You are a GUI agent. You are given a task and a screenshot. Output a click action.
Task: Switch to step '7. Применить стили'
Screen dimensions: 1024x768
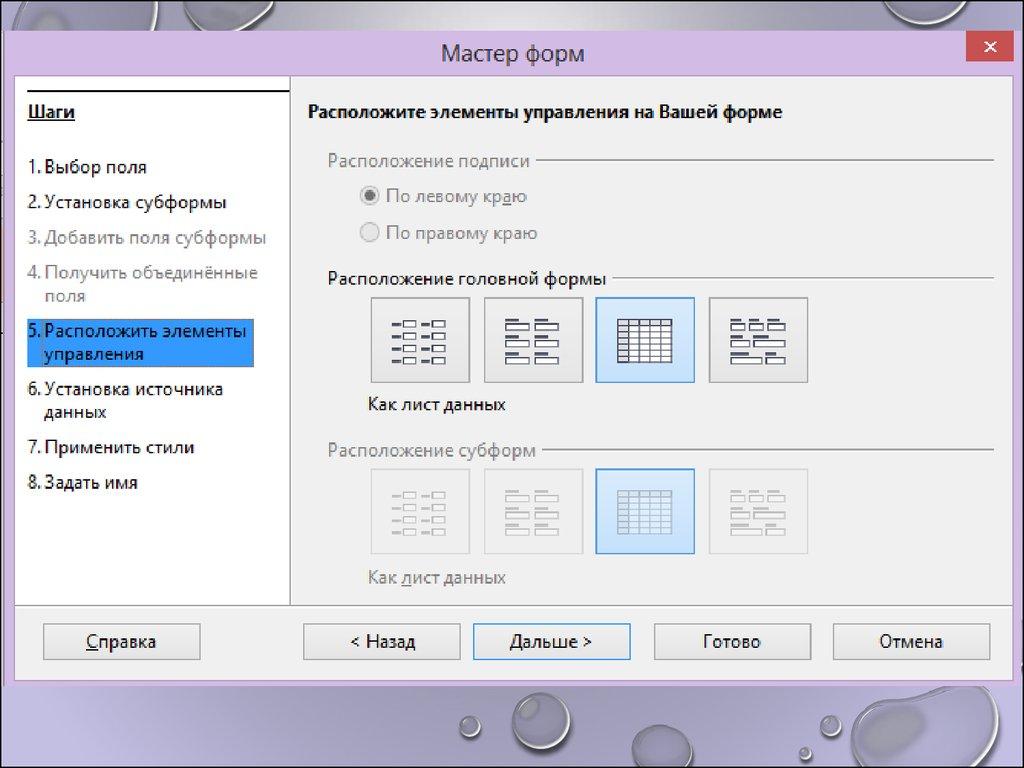pyautogui.click(x=111, y=447)
